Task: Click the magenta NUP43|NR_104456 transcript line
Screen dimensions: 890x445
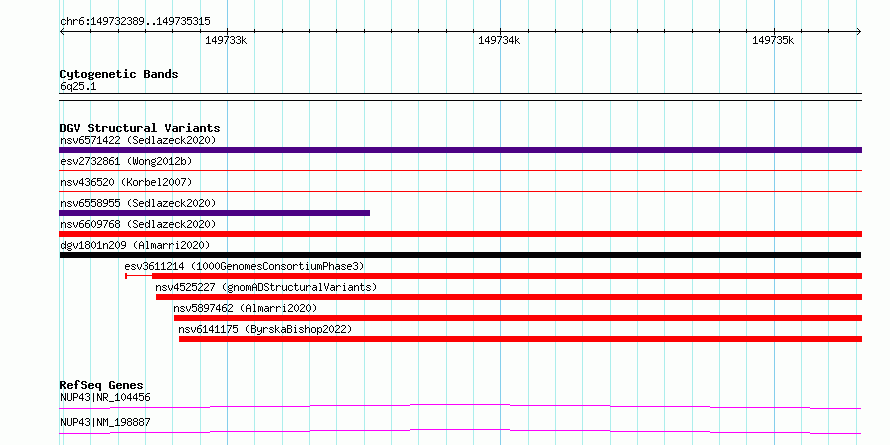Action: point(460,406)
